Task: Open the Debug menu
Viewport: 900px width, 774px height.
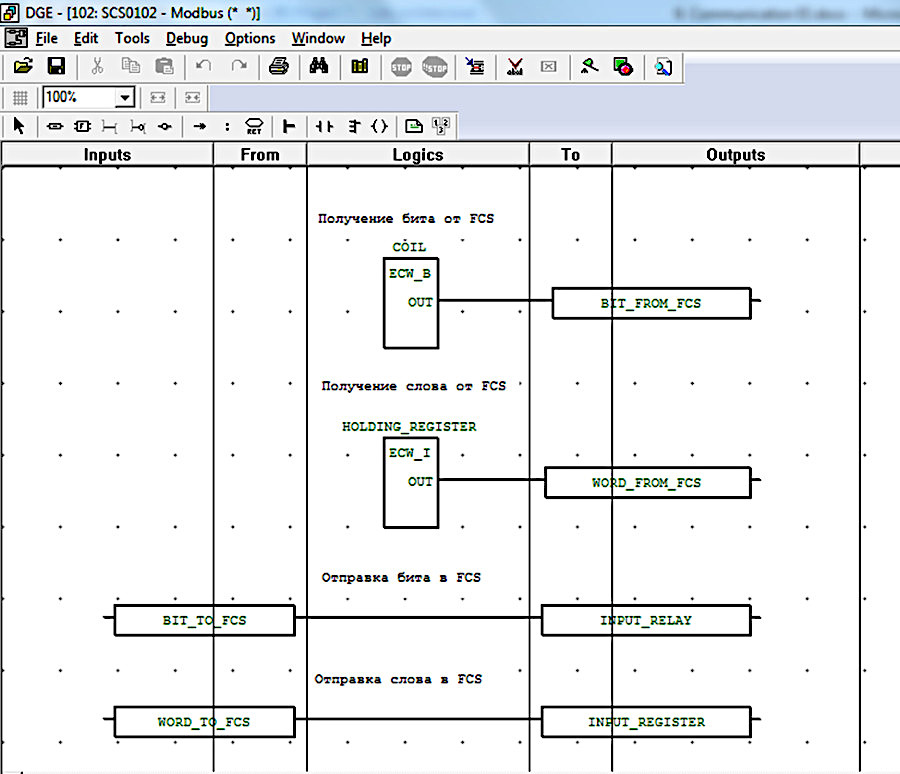Action: [187, 38]
